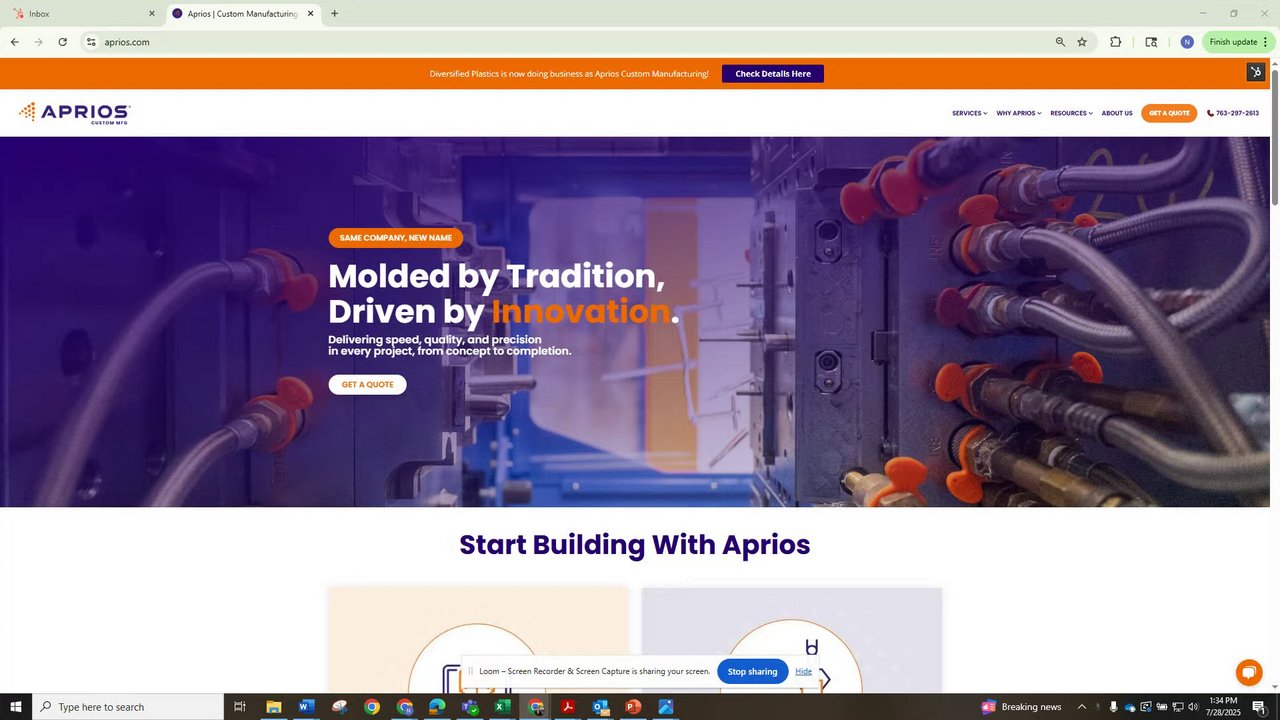Select the Aprios Custom Manufacturing tab

243,14
